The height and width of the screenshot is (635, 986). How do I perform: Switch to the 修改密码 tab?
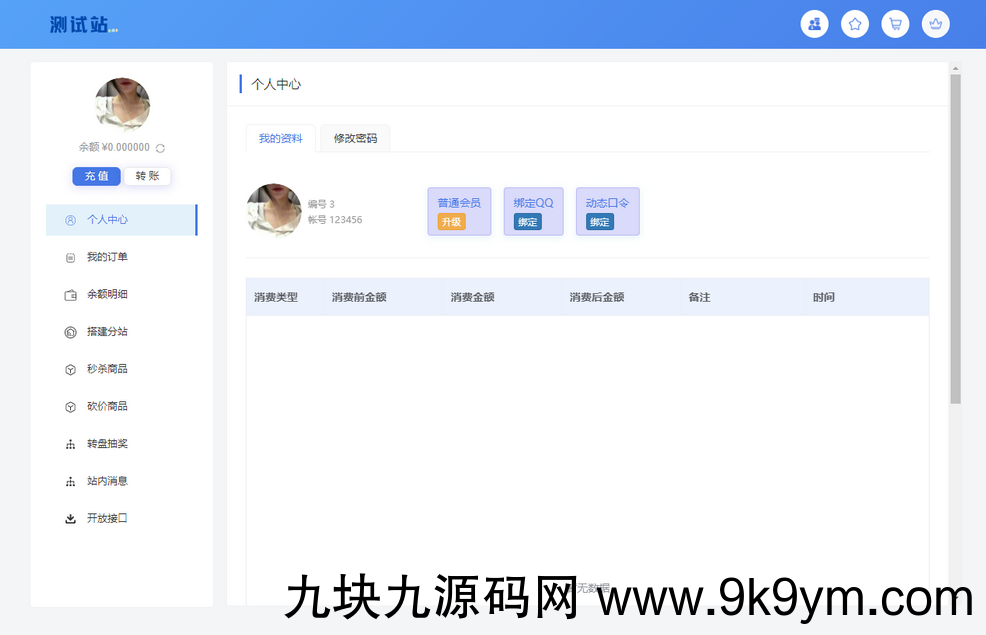355,139
